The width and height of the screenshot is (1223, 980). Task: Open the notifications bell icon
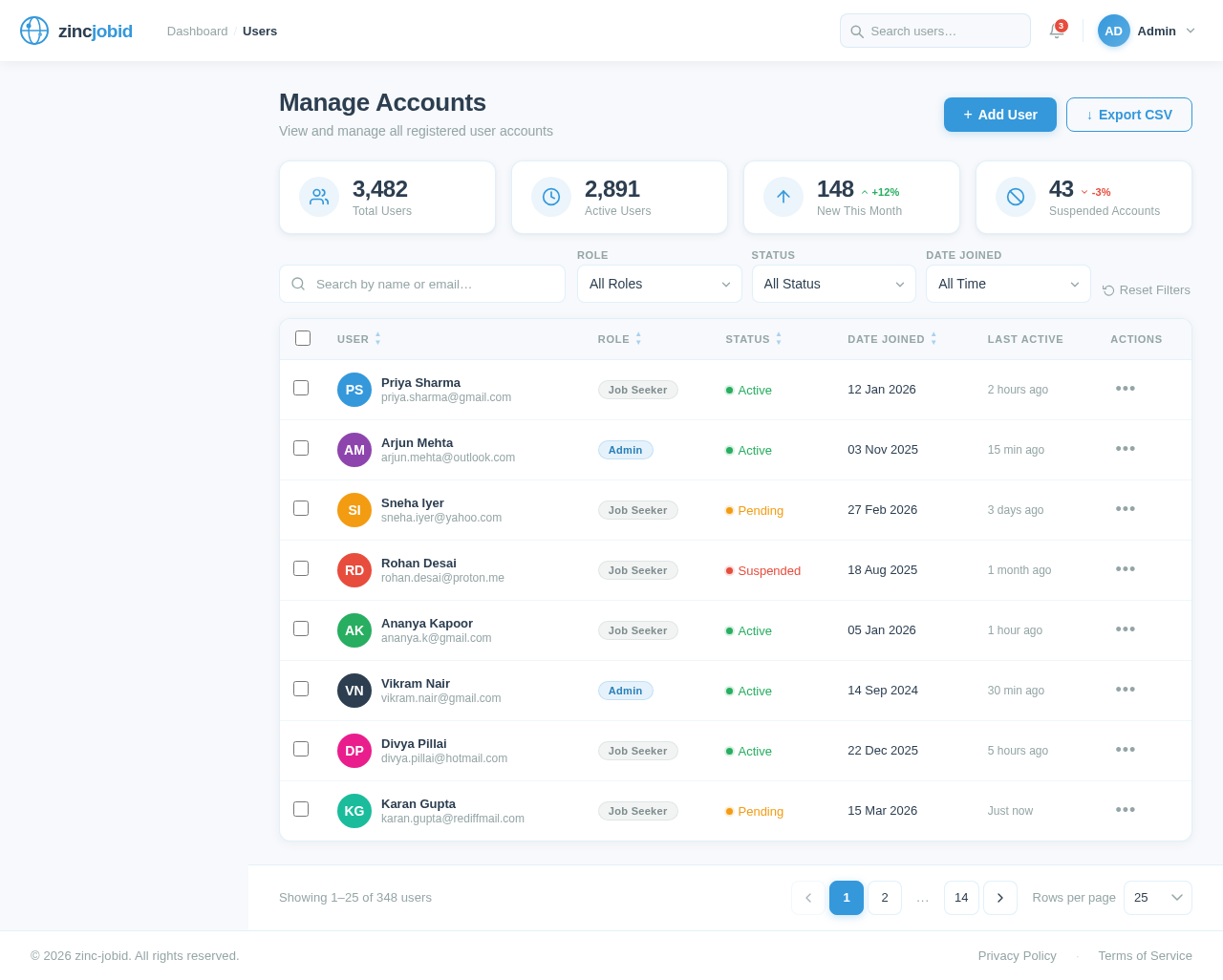[x=1055, y=31]
